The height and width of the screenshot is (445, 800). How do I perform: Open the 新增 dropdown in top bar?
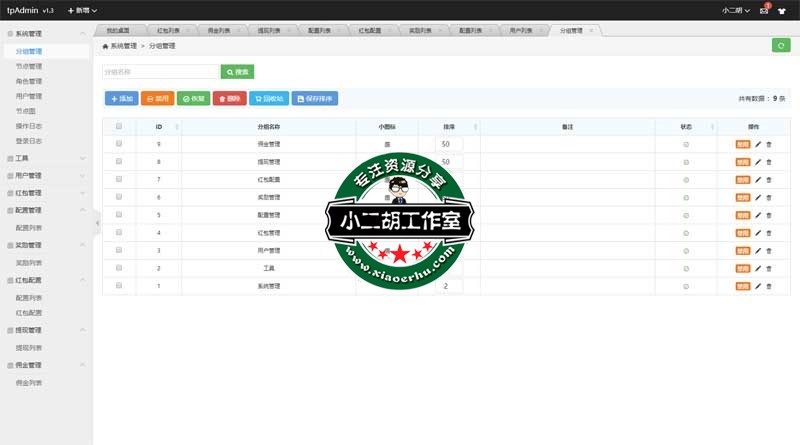pos(82,10)
